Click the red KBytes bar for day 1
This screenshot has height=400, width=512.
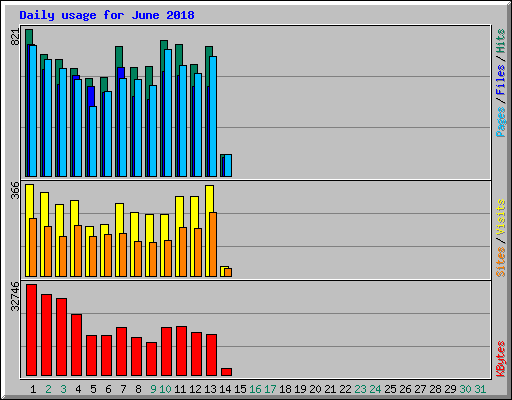(32, 330)
